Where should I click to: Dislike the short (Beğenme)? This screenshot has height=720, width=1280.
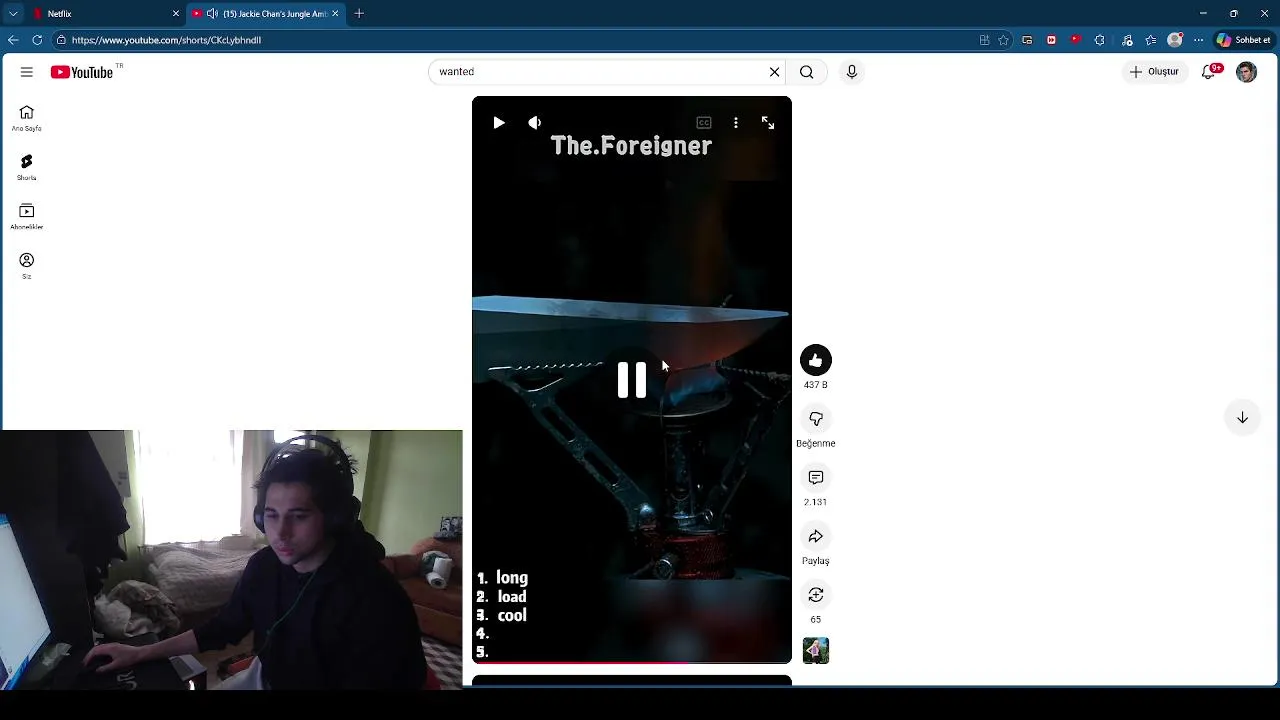[816, 419]
